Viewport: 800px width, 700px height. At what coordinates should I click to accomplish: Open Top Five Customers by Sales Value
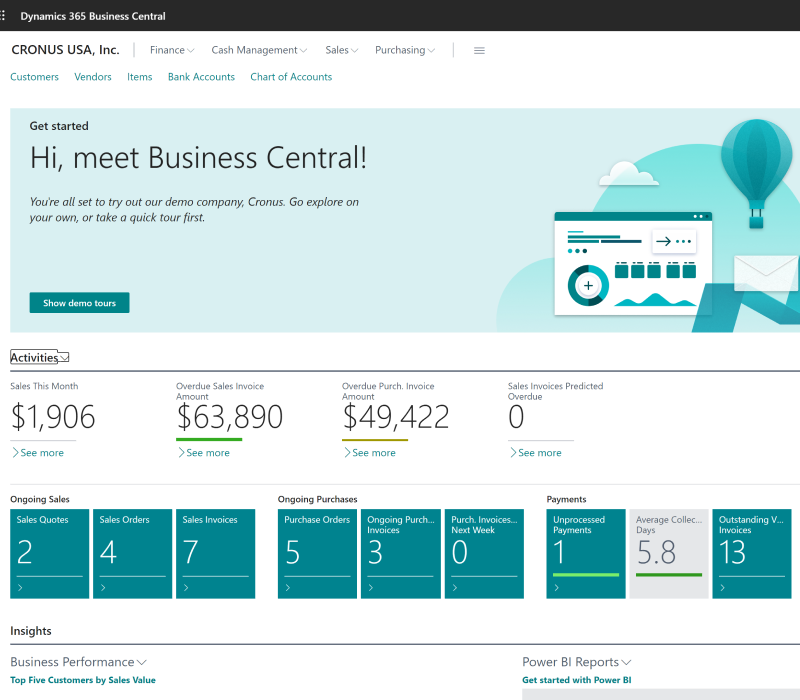coord(83,680)
